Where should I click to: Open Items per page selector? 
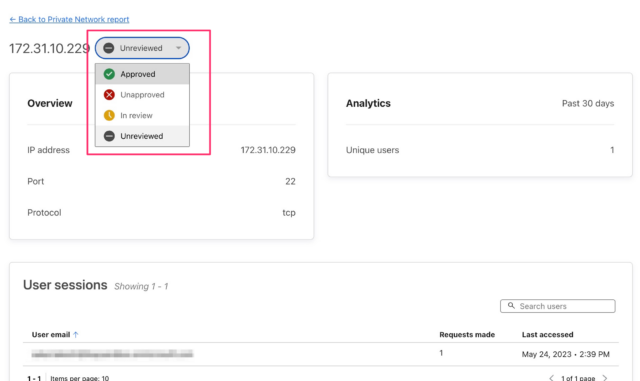pyautogui.click(x=80, y=378)
